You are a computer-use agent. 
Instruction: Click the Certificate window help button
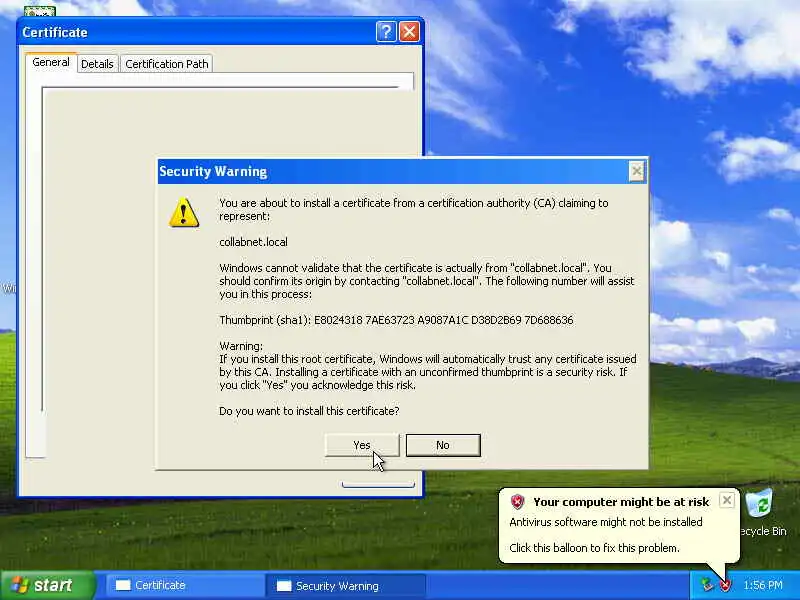pos(386,32)
